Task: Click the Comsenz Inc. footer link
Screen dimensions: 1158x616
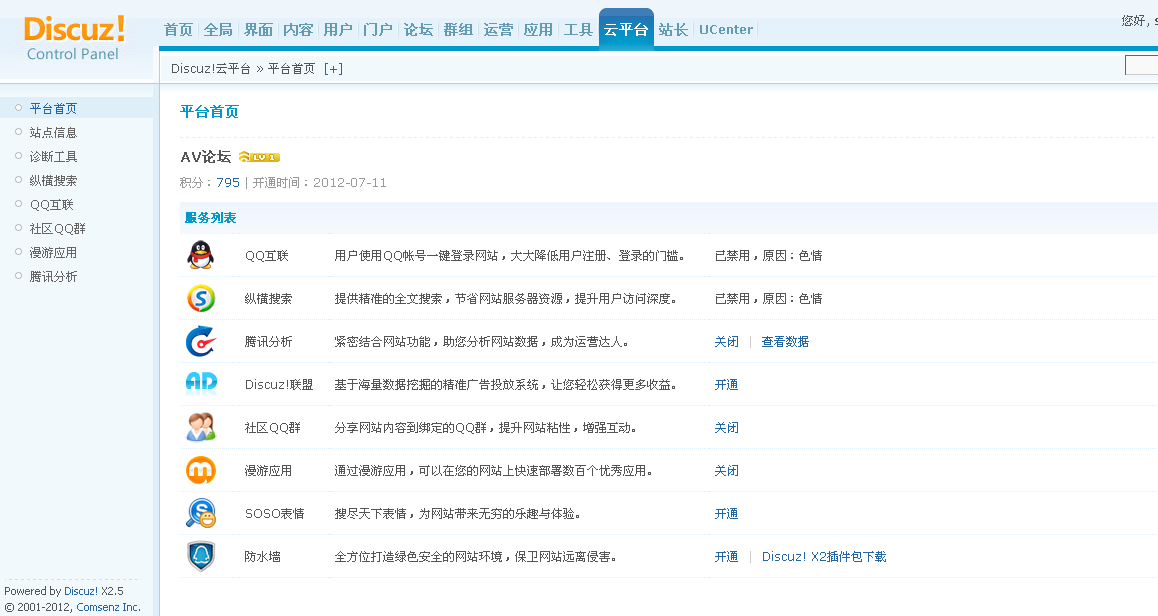Action: [109, 607]
